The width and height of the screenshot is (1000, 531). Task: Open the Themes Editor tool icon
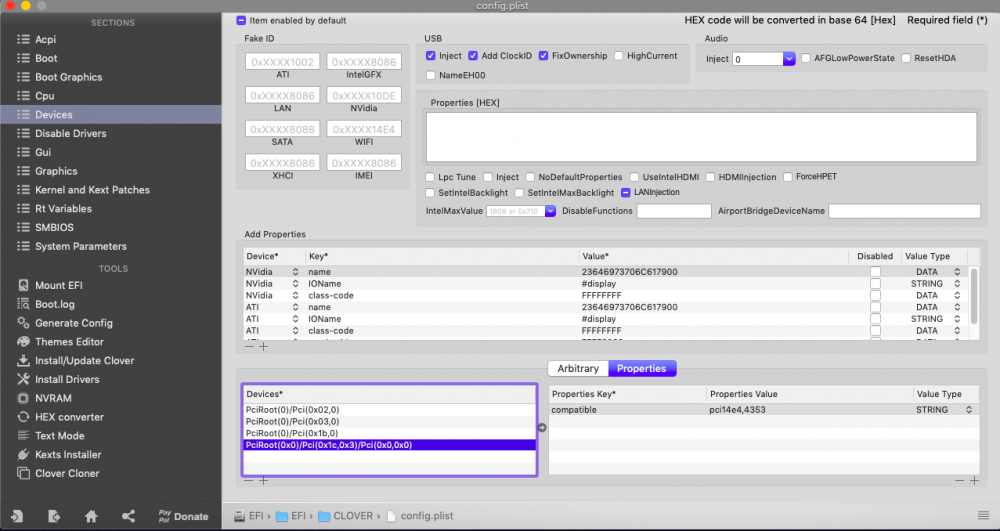21,342
